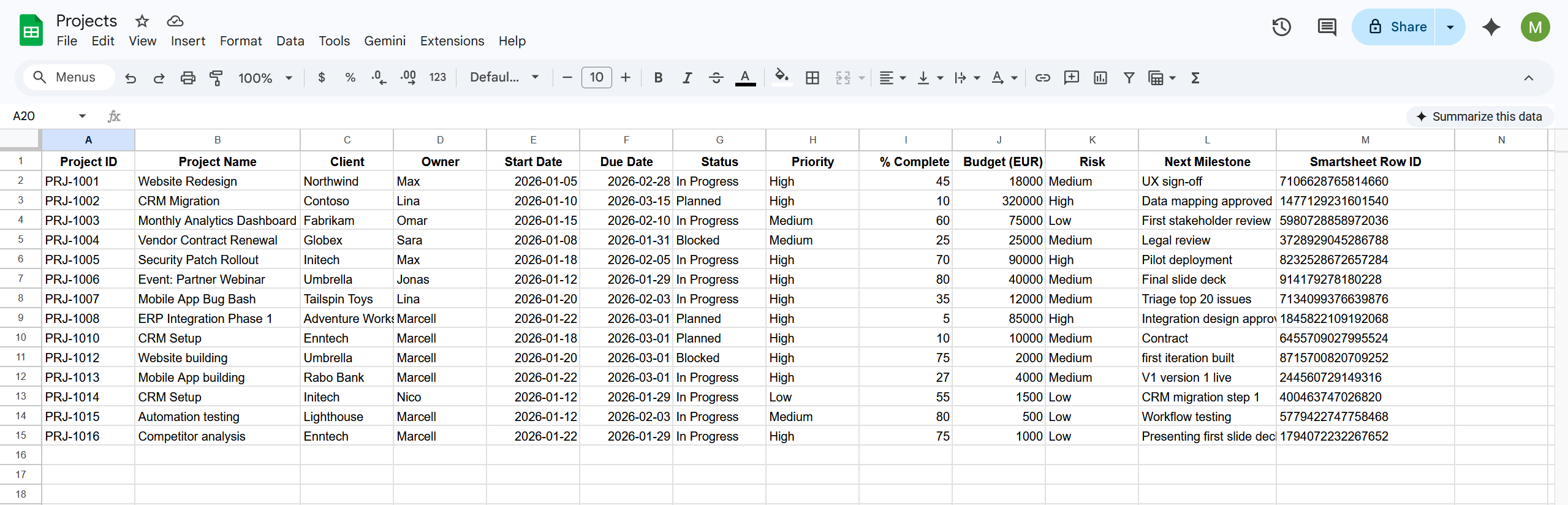Open the comments panel icon
Screen dimensions: 1568x505
coord(1327,27)
